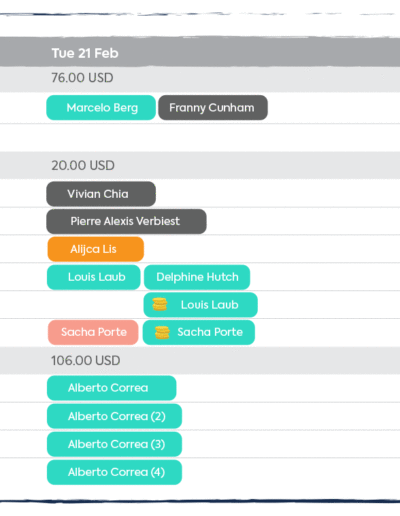Click coins icon on Sacha Porte booking
400x516 pixels.
tap(162, 332)
